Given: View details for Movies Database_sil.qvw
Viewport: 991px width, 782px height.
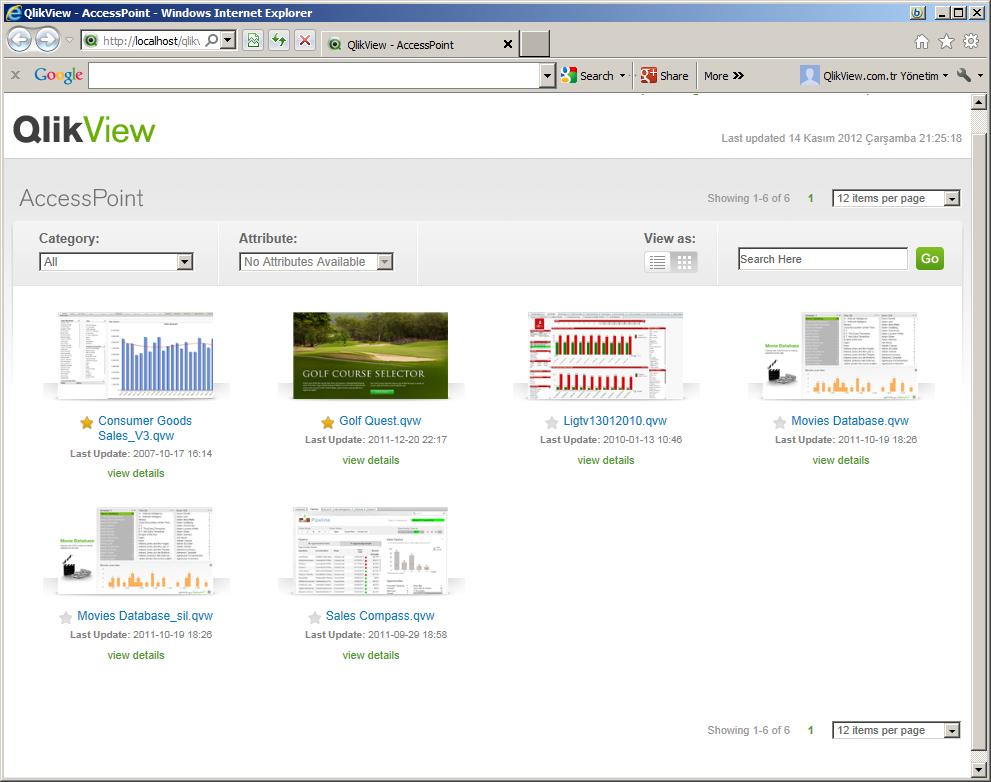Looking at the screenshot, I should tap(136, 655).
